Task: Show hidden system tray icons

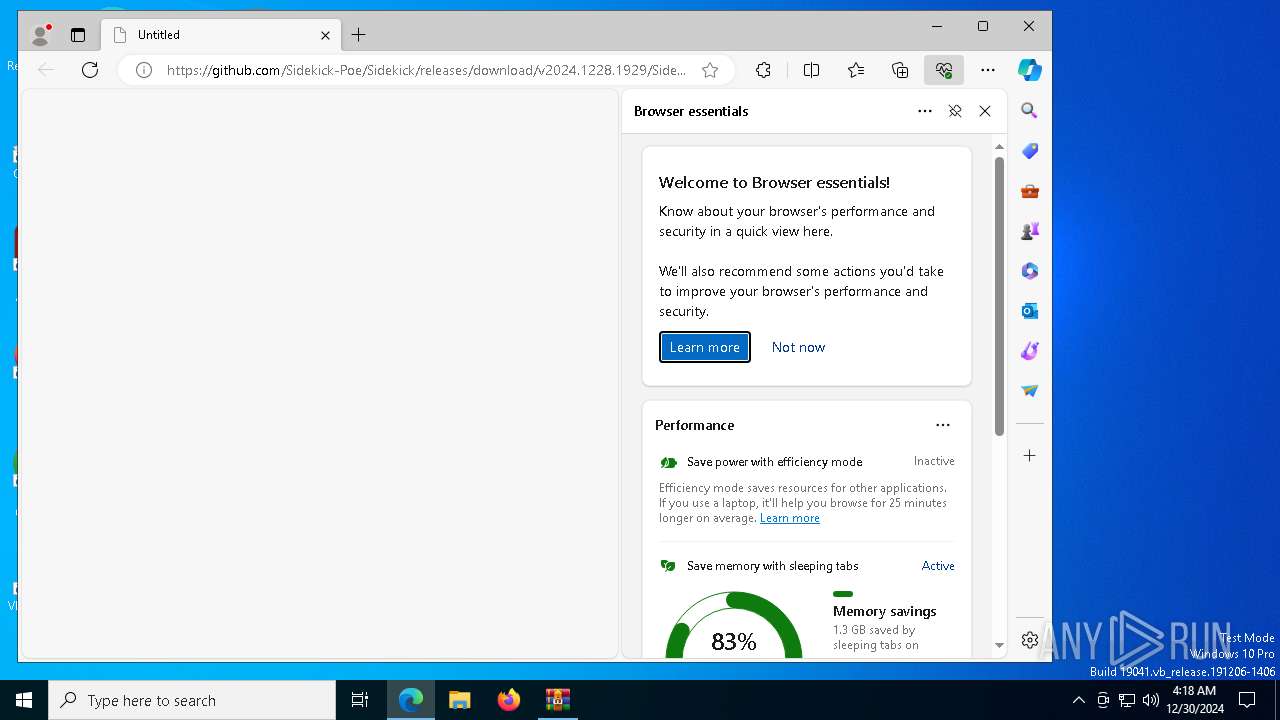Action: pyautogui.click(x=1078, y=700)
